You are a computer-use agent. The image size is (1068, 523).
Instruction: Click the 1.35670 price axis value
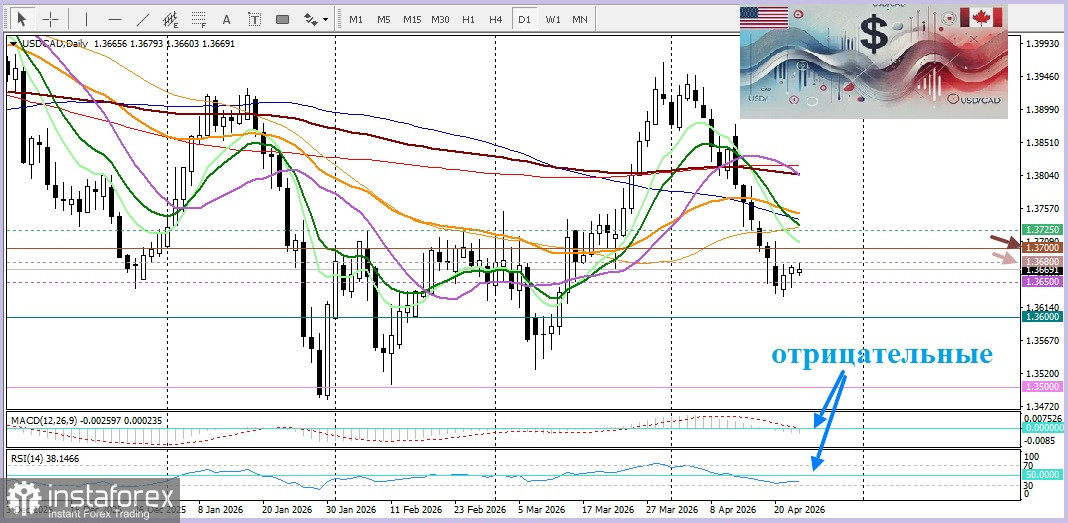[1042, 340]
